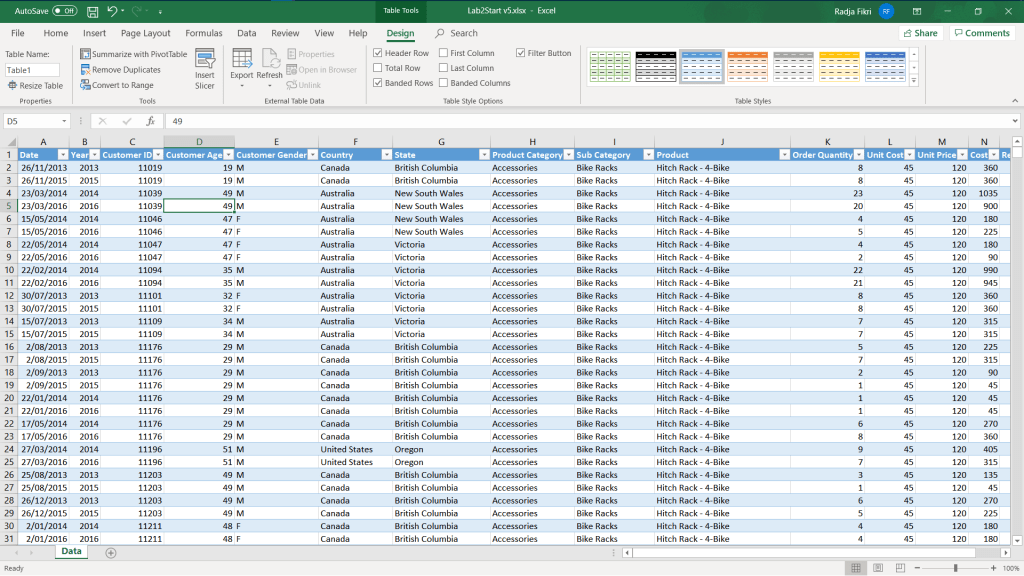The image size is (1024, 576).
Task: Add a new sheet with plus icon
Action: pyautogui.click(x=111, y=552)
